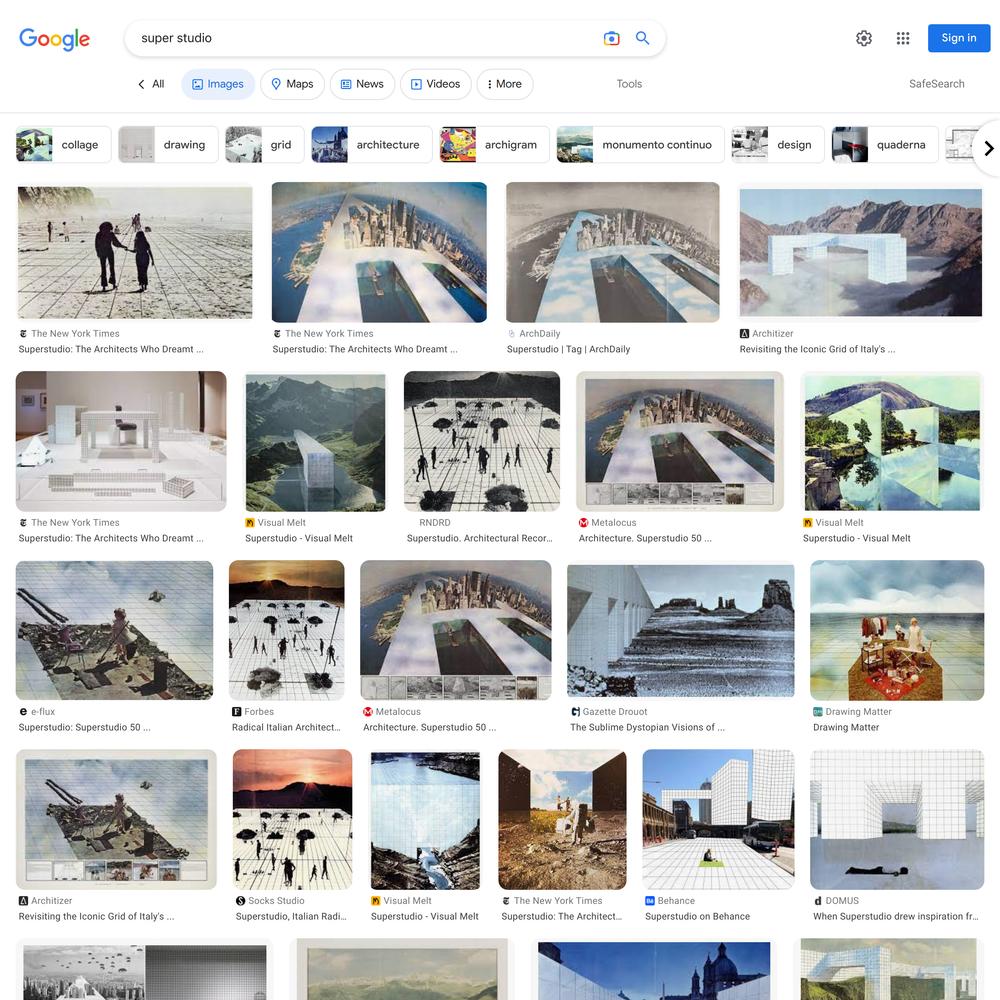Open the RNDRD black-and-white grid plaza image
Screen dimensions: 1000x1000
click(x=482, y=441)
